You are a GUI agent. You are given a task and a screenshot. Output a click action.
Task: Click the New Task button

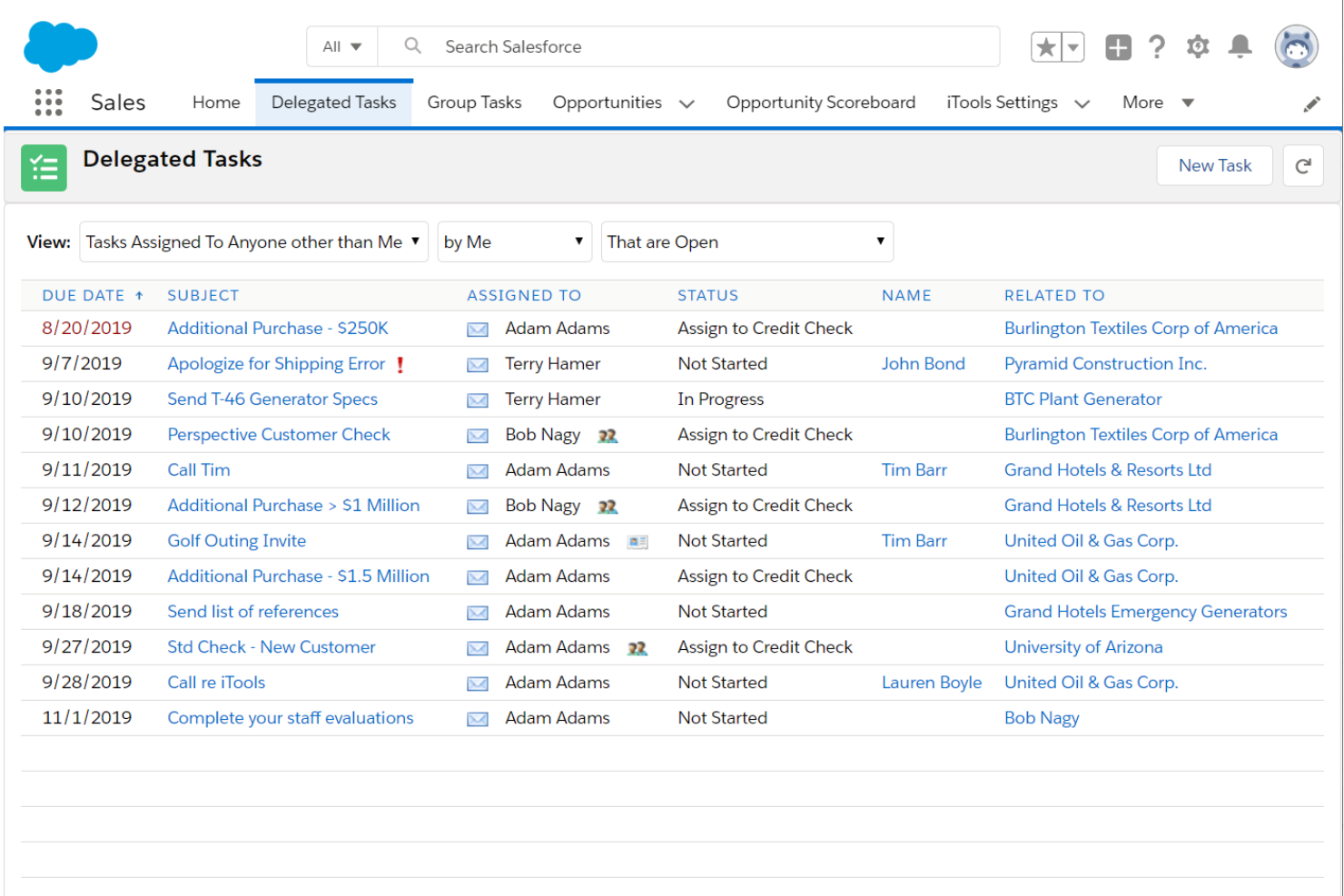[1214, 165]
